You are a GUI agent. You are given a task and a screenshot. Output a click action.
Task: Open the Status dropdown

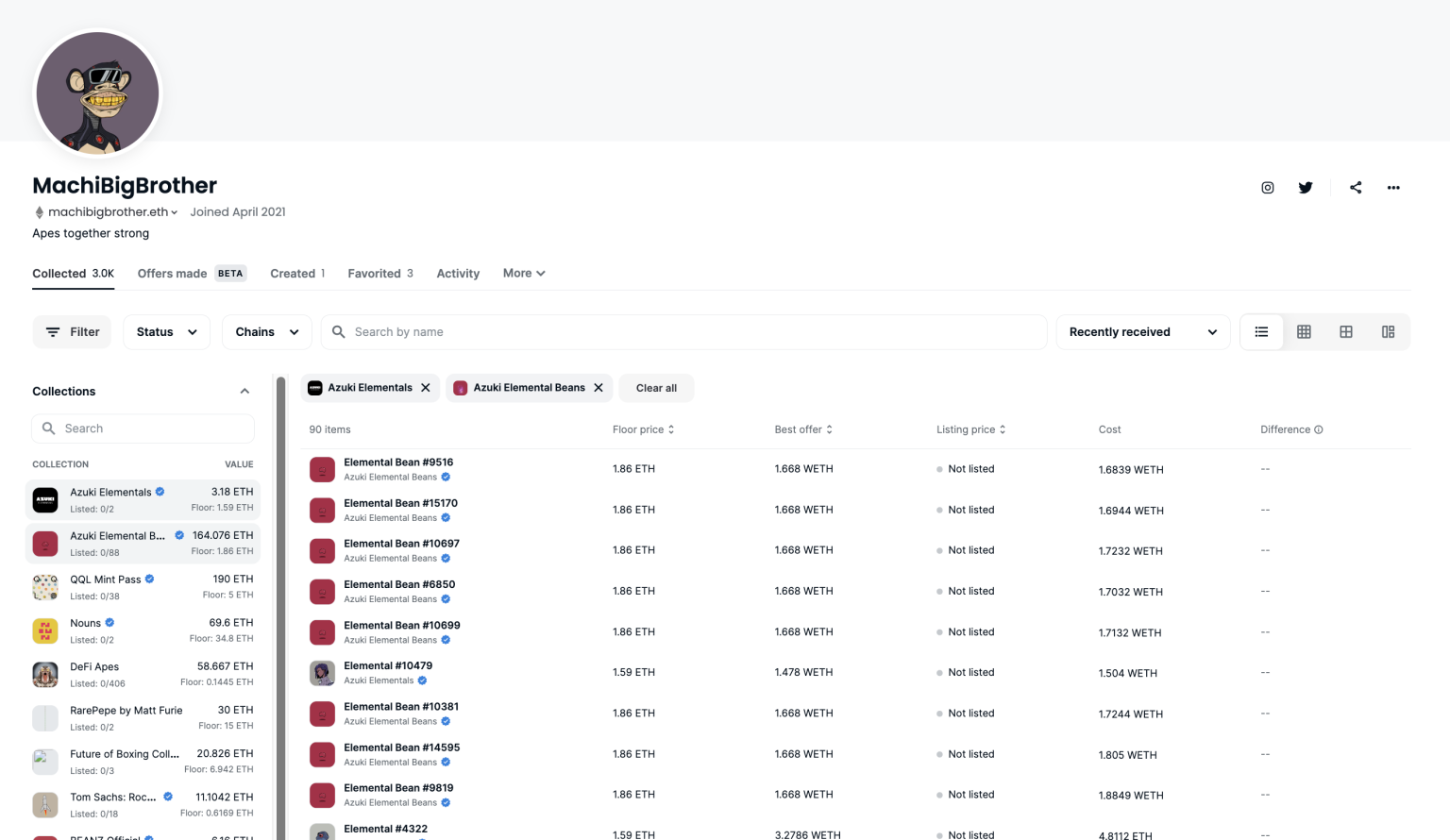point(166,332)
